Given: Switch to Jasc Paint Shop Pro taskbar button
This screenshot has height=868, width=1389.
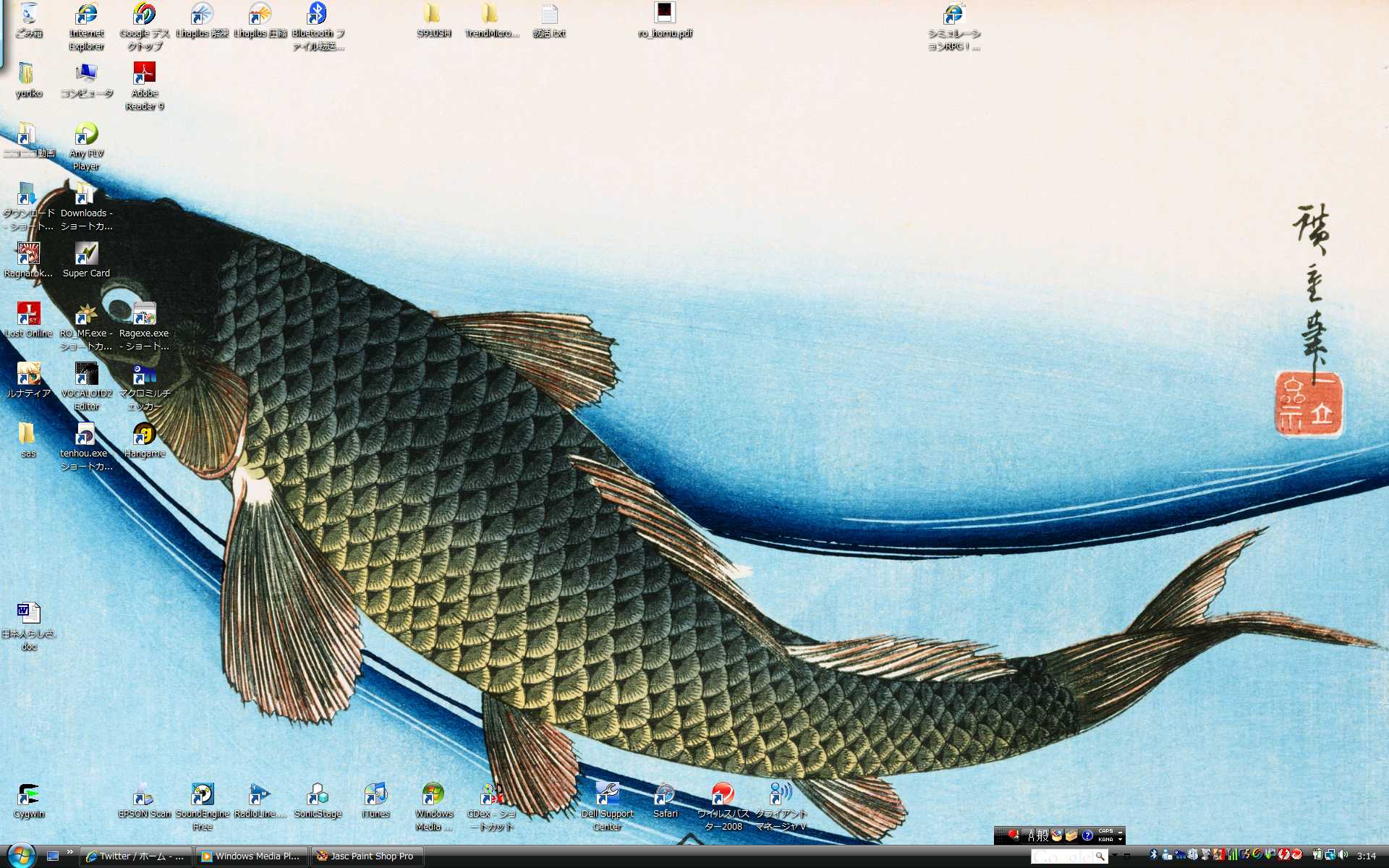Looking at the screenshot, I should [x=366, y=856].
